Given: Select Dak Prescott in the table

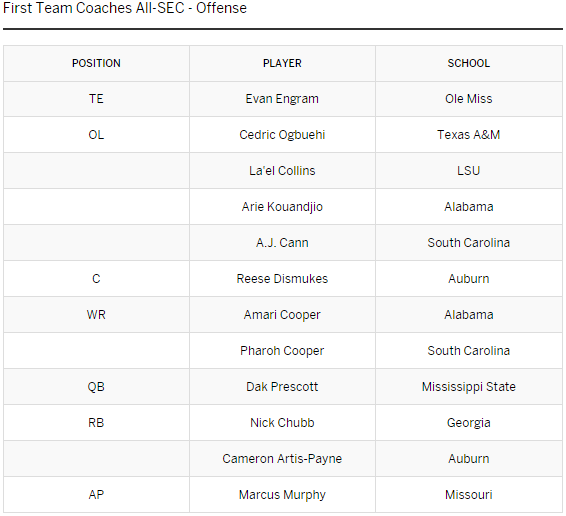Looking at the screenshot, I should 282,387.
